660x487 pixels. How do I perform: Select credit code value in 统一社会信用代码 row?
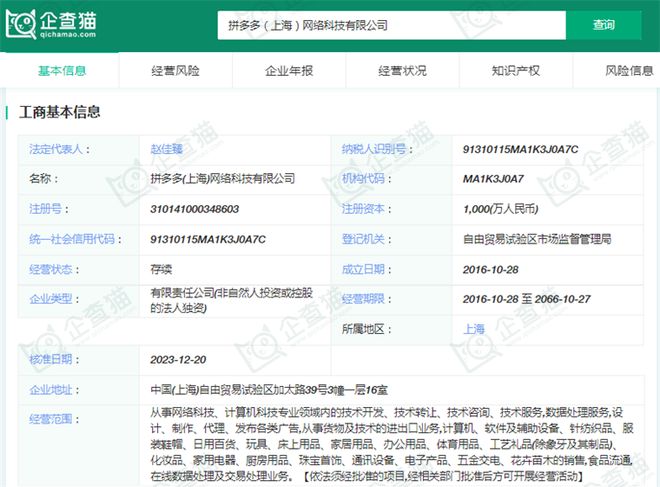click(x=208, y=240)
